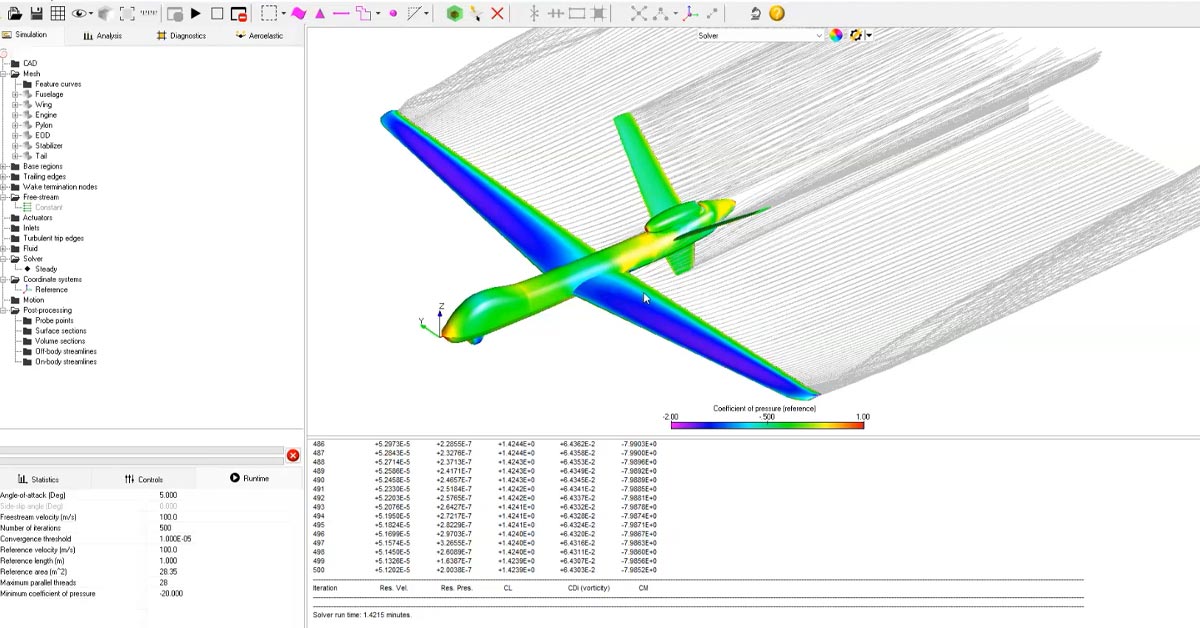Run the solver with the Play icon

coord(196,12)
